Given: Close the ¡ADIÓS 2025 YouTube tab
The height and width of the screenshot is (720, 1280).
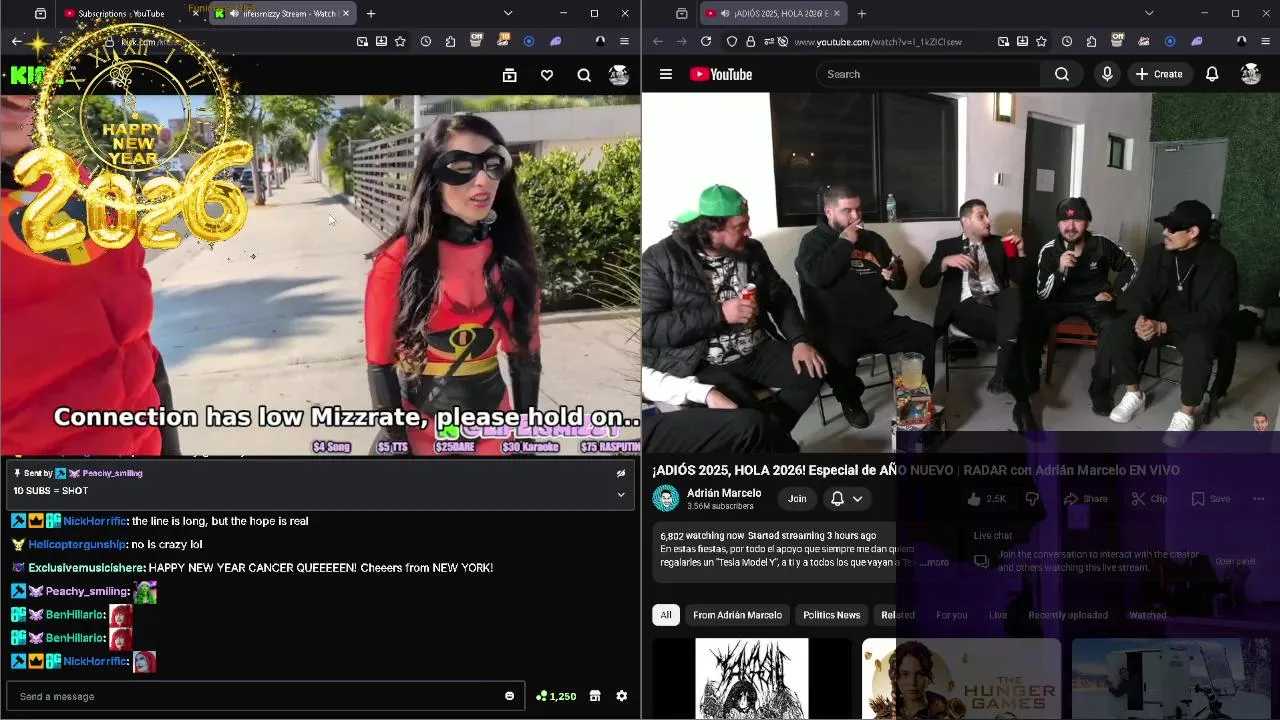Looking at the screenshot, I should pos(837,14).
